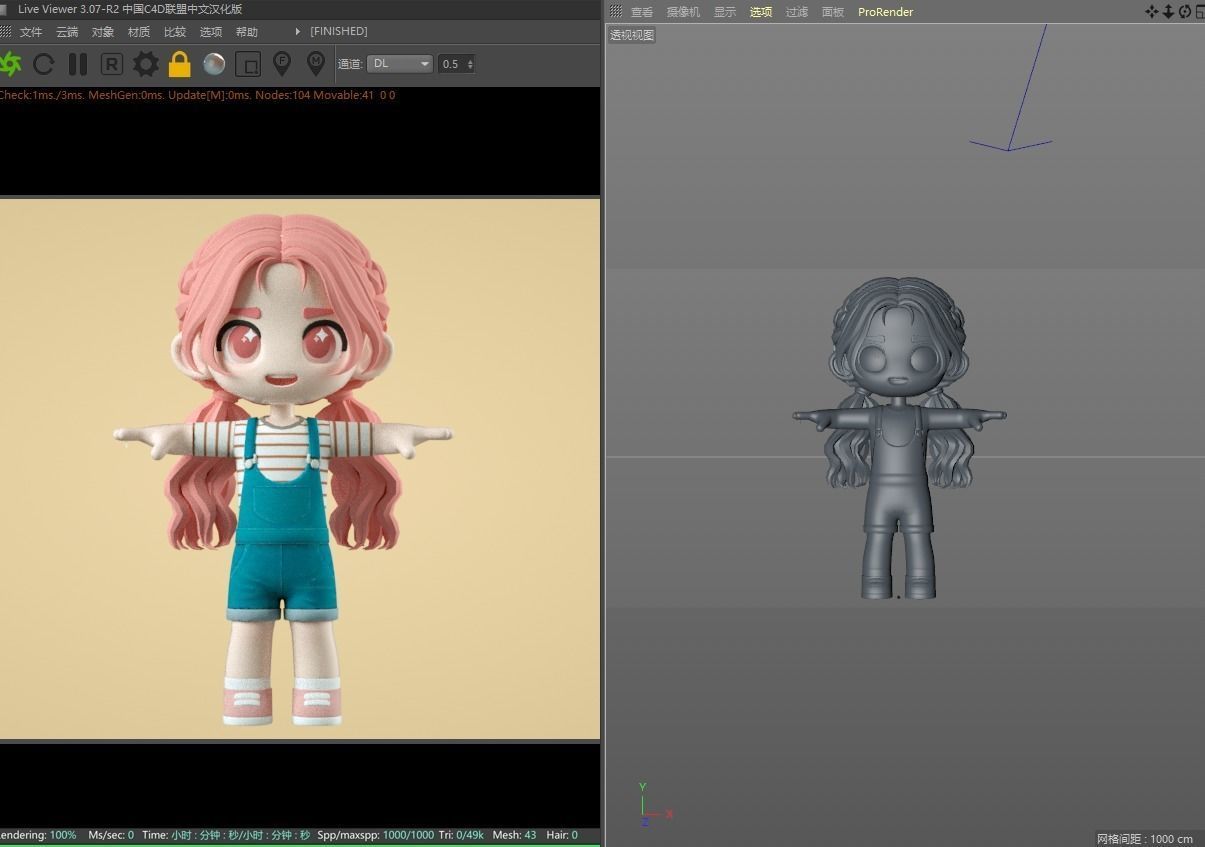Click the XYZ axis gizmo in viewport
Image resolution: width=1205 pixels, height=847 pixels.
point(655,805)
